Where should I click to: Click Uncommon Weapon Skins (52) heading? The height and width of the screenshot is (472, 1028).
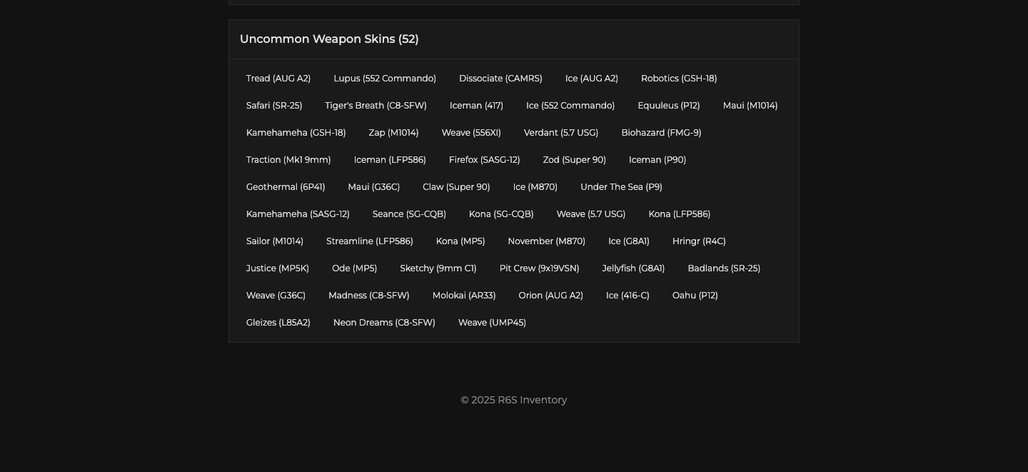click(x=329, y=39)
